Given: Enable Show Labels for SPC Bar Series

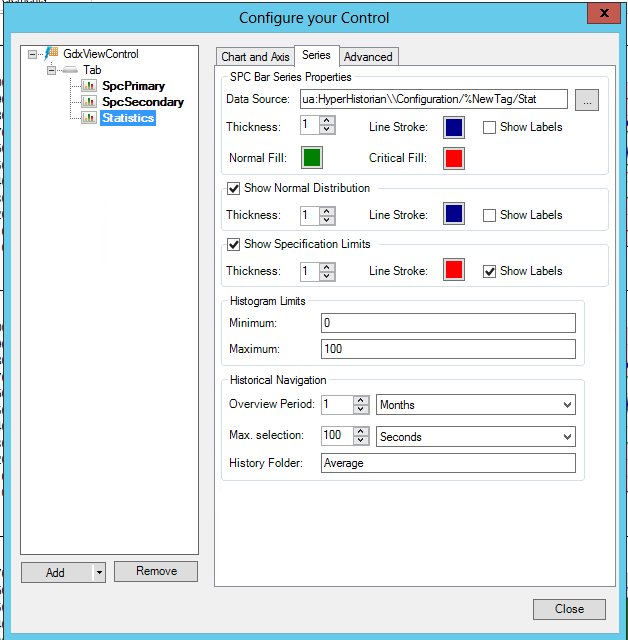Looking at the screenshot, I should pyautogui.click(x=489, y=127).
